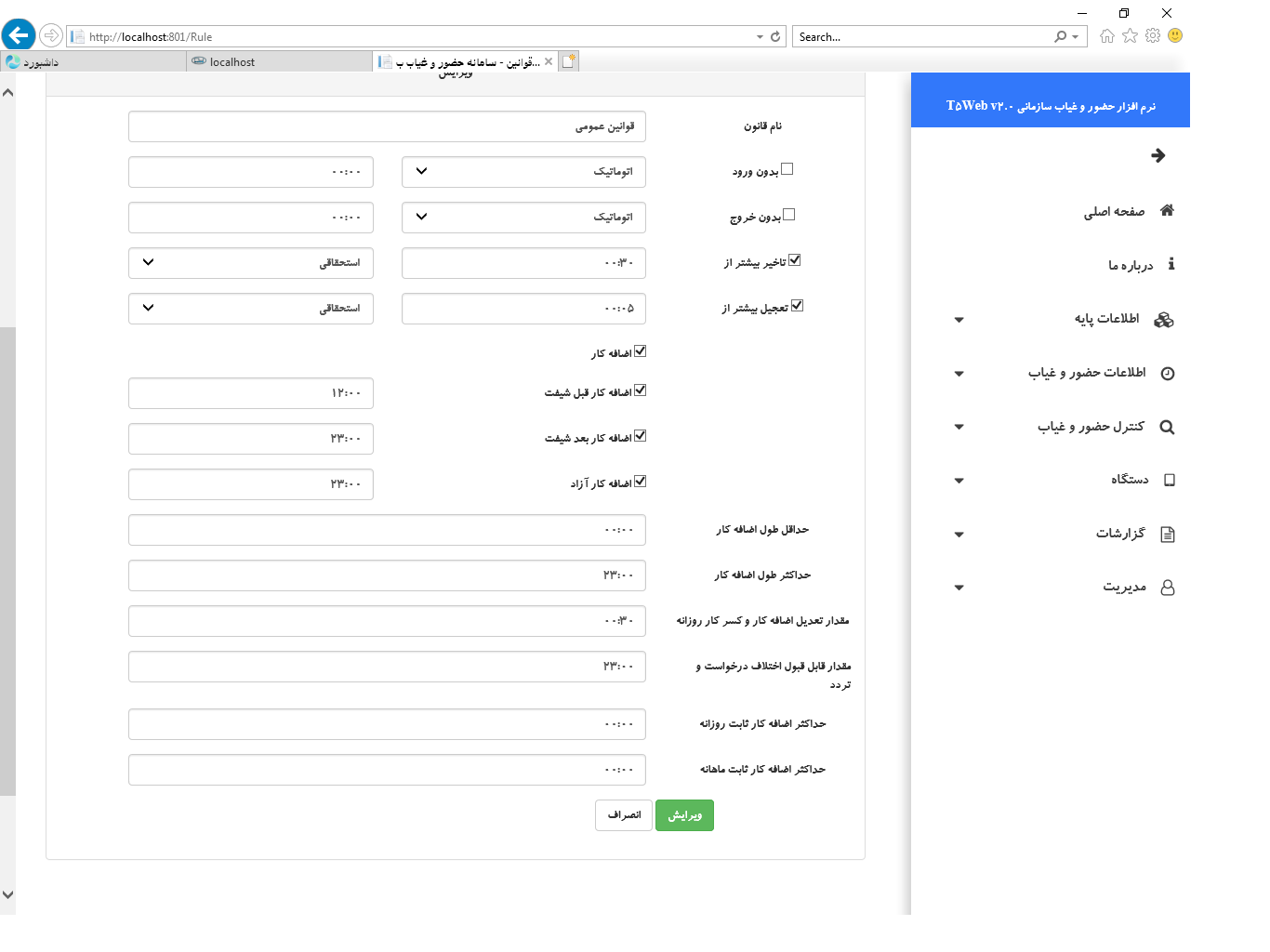Open the browser tools gear icon

pyautogui.click(x=1153, y=35)
